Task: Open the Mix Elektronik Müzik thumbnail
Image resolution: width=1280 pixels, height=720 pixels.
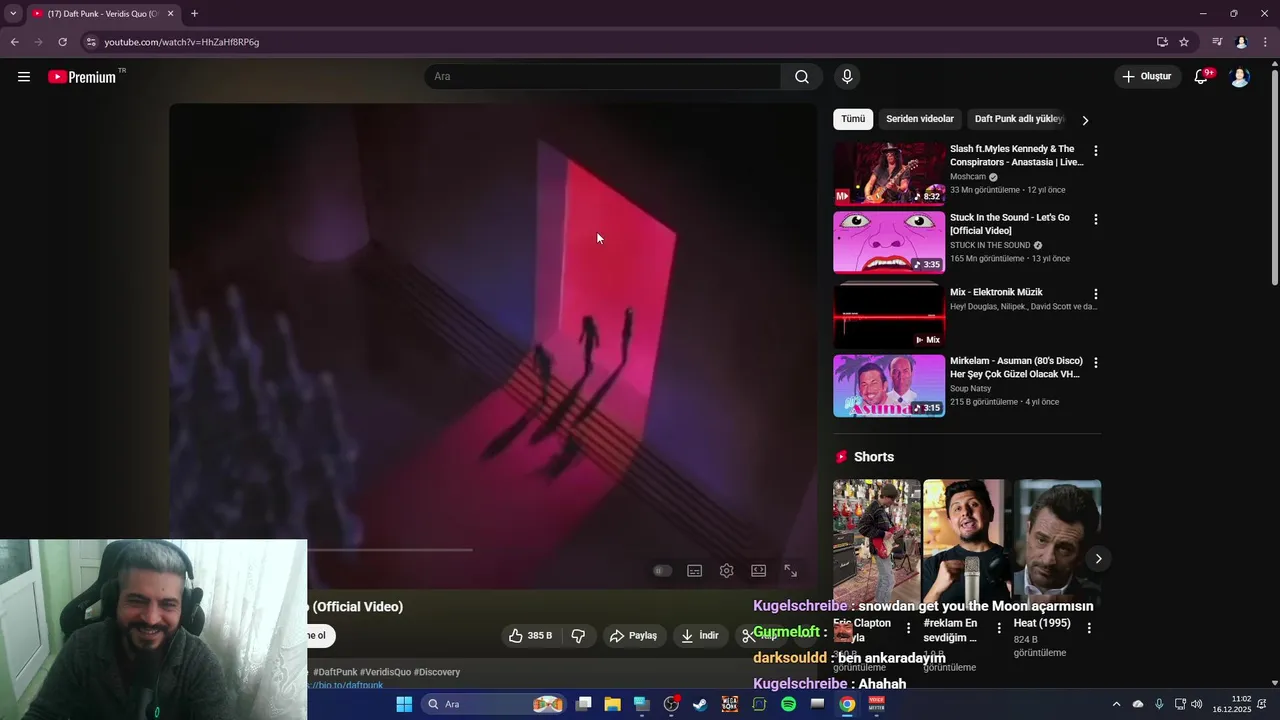Action: [x=889, y=317]
